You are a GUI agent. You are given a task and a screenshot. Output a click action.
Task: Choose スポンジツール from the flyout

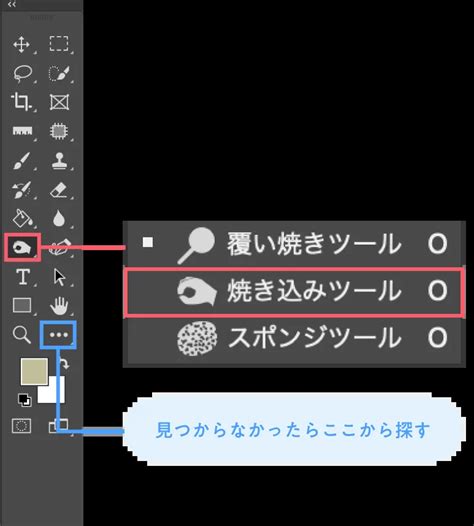(294, 338)
